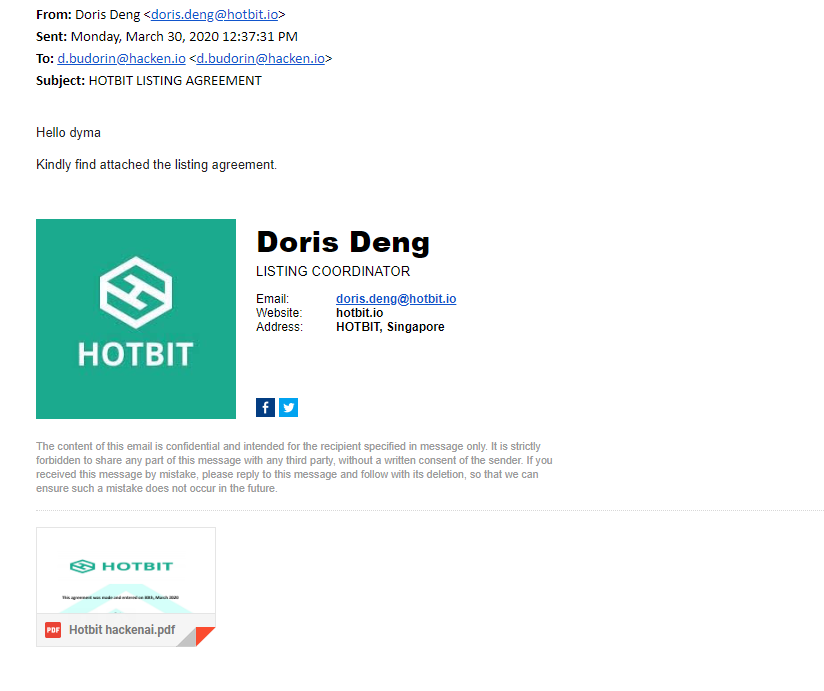This screenshot has height=691, width=824.
Task: Click the Doris Deng signature name
Action: click(343, 243)
